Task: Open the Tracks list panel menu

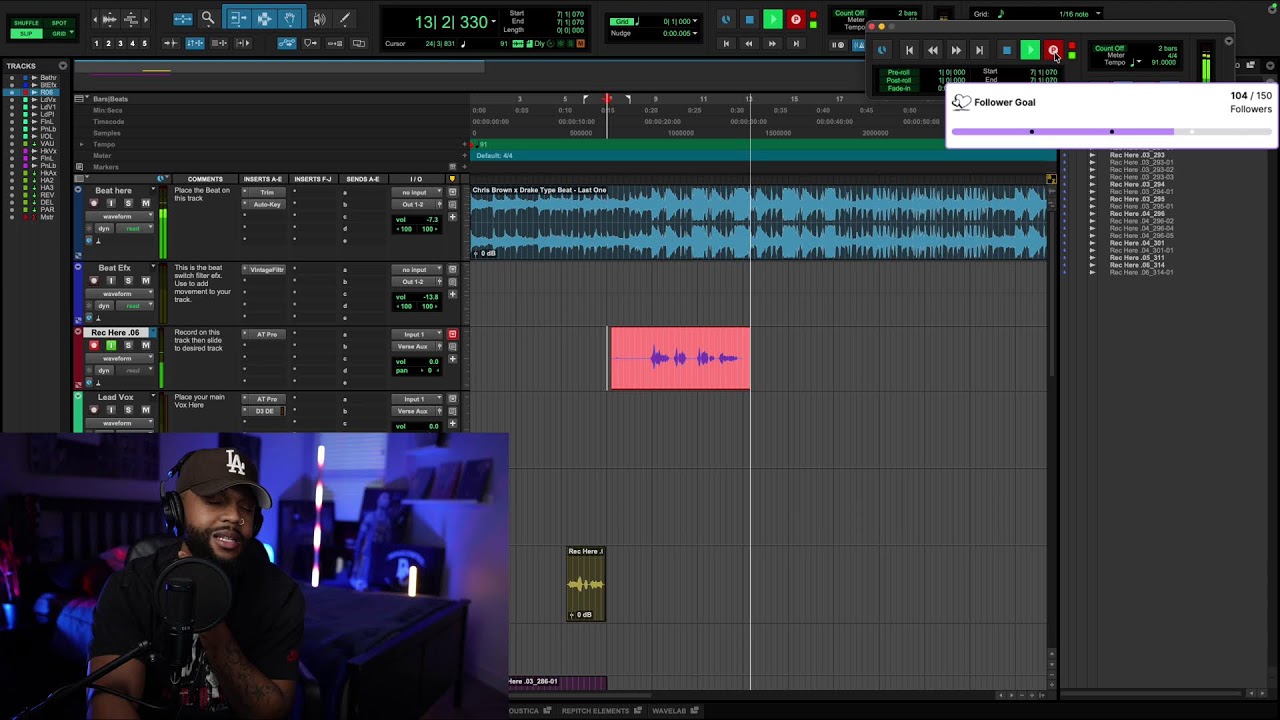Action: pos(62,66)
